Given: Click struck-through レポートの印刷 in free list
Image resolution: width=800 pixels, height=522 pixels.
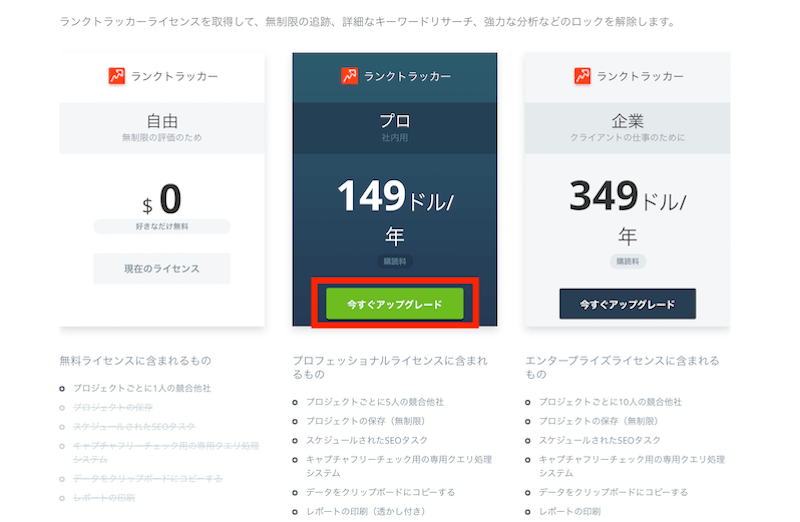Looking at the screenshot, I should click(x=104, y=498).
